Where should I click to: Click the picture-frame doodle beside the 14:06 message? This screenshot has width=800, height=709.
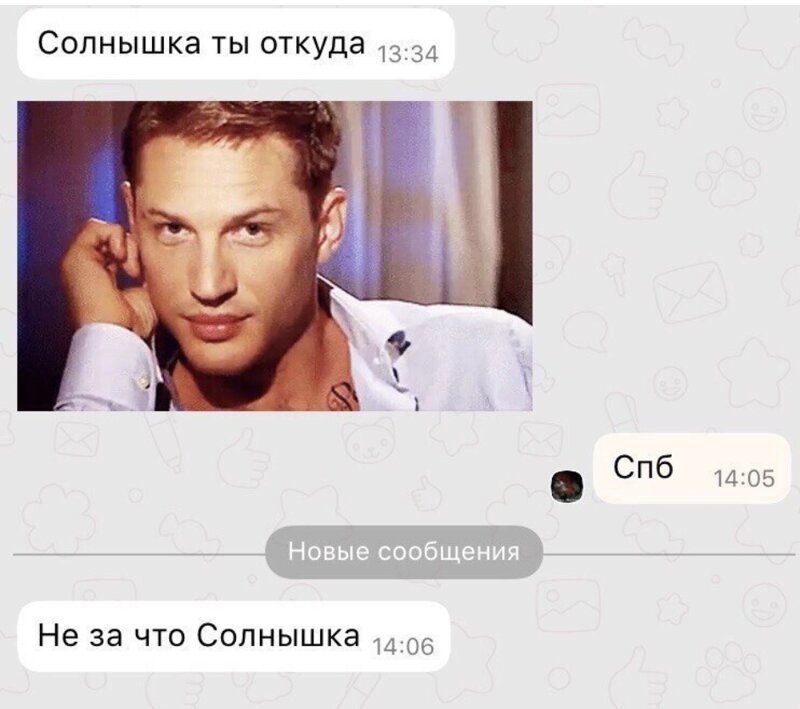coord(567,605)
